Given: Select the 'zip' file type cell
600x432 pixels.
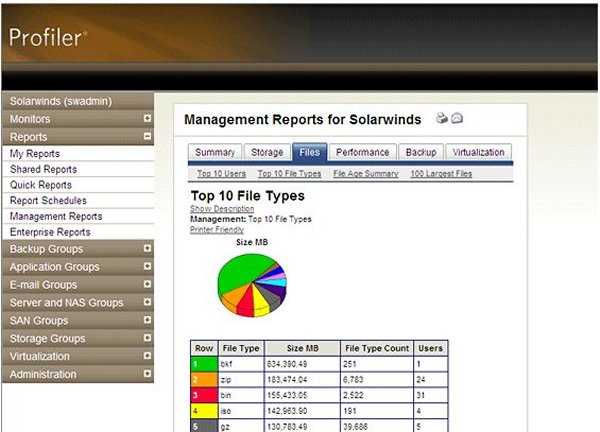Looking at the screenshot, I should click(x=241, y=380).
